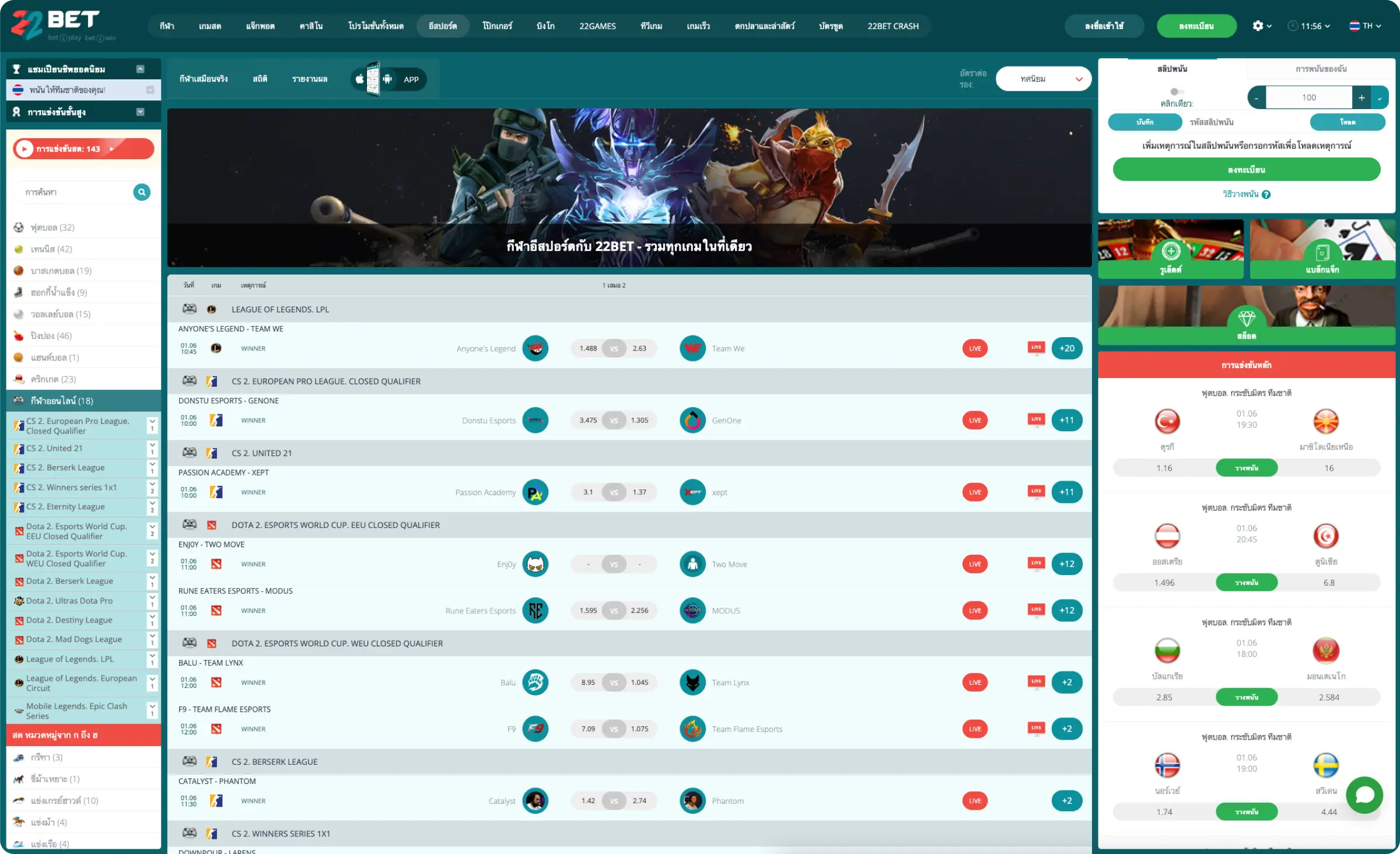
Task: Click the LIVE badge for Catalyst - Phantom
Action: point(975,800)
